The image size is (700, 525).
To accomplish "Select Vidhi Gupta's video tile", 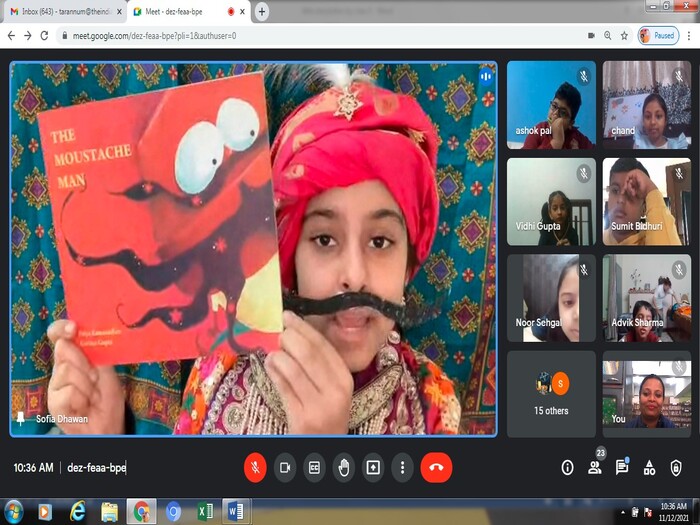I will (x=551, y=201).
